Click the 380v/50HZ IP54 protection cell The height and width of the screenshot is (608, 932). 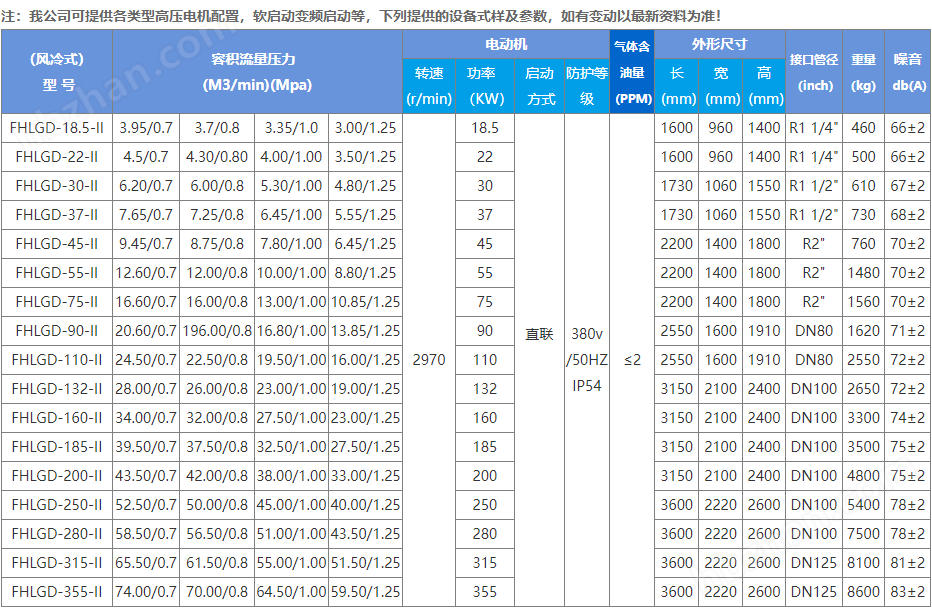point(587,360)
